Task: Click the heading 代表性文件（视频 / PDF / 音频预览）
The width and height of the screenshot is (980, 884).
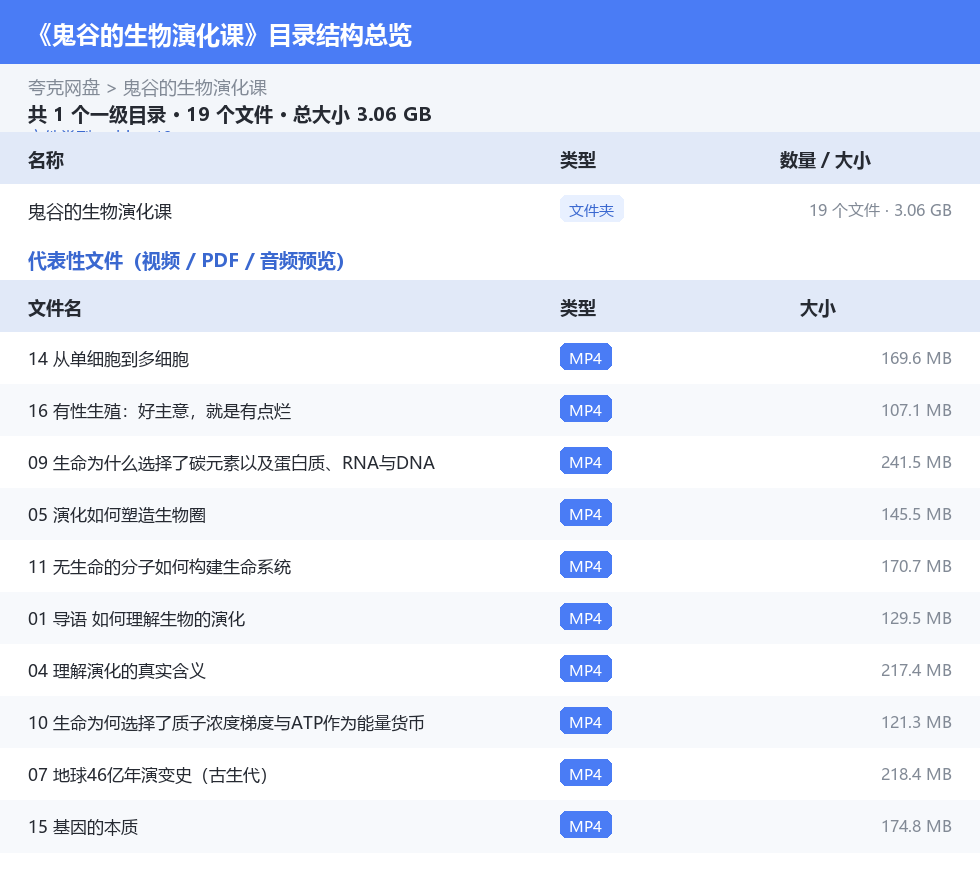Action: tap(186, 261)
